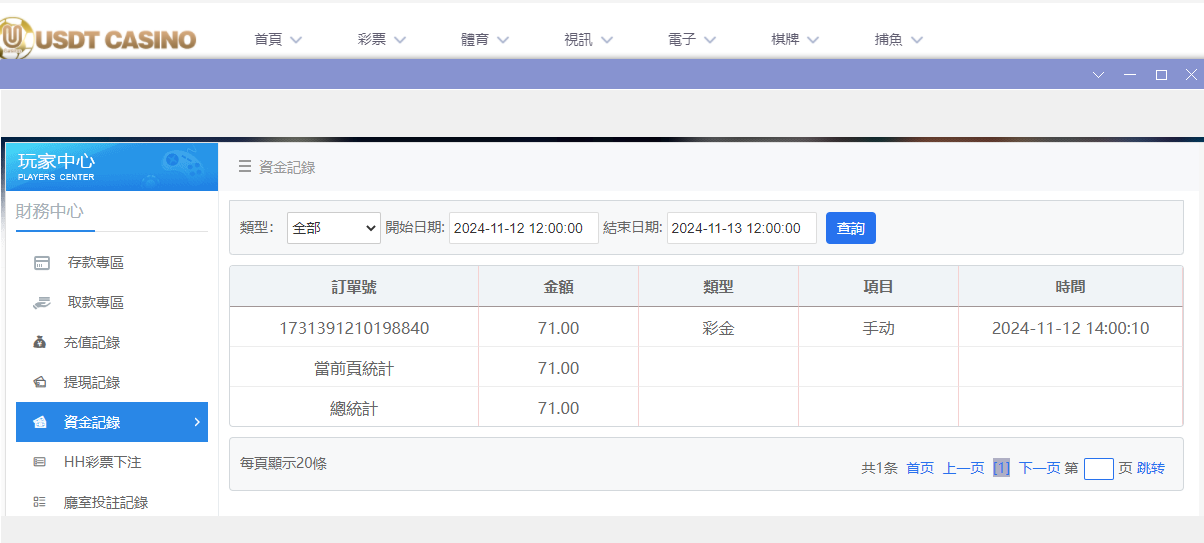Image resolution: width=1204 pixels, height=543 pixels.
Task: Click the 跳转 jump link
Action: coord(1151,468)
